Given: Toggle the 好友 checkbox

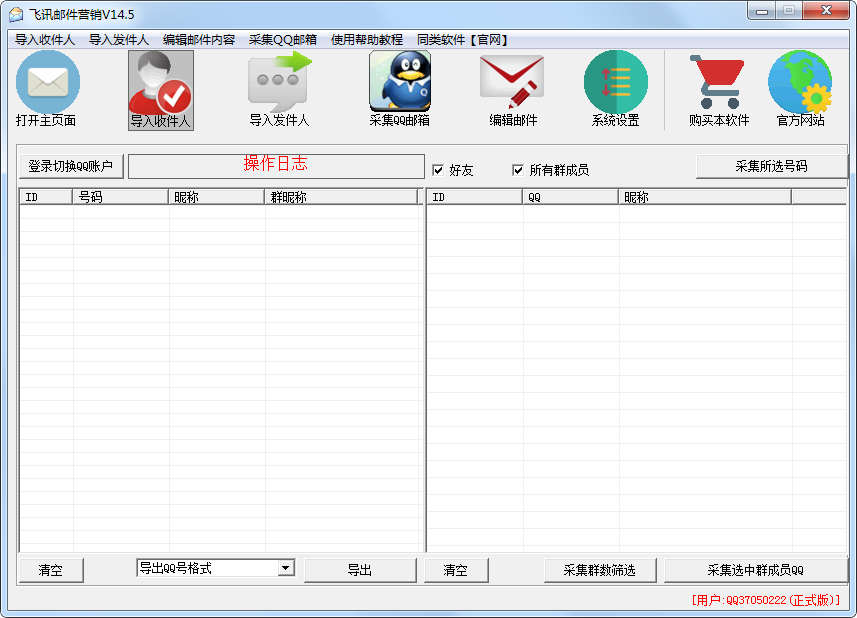Looking at the screenshot, I should 438,170.
